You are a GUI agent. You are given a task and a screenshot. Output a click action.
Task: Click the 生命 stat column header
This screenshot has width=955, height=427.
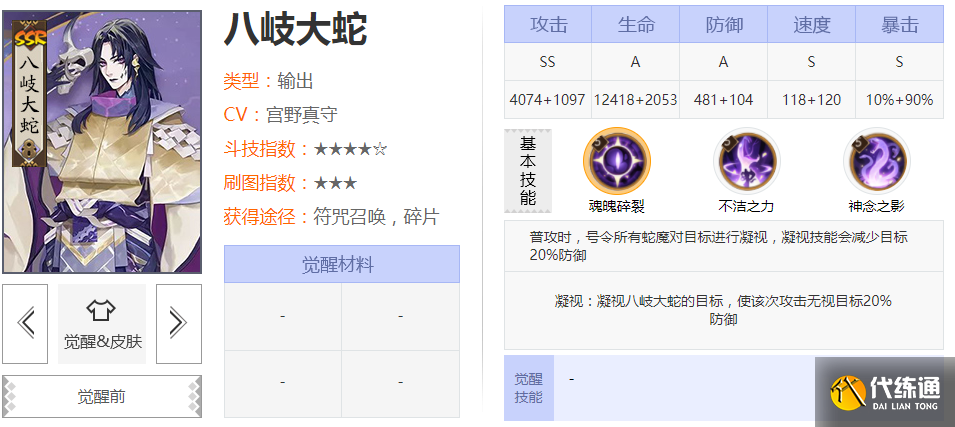click(635, 25)
